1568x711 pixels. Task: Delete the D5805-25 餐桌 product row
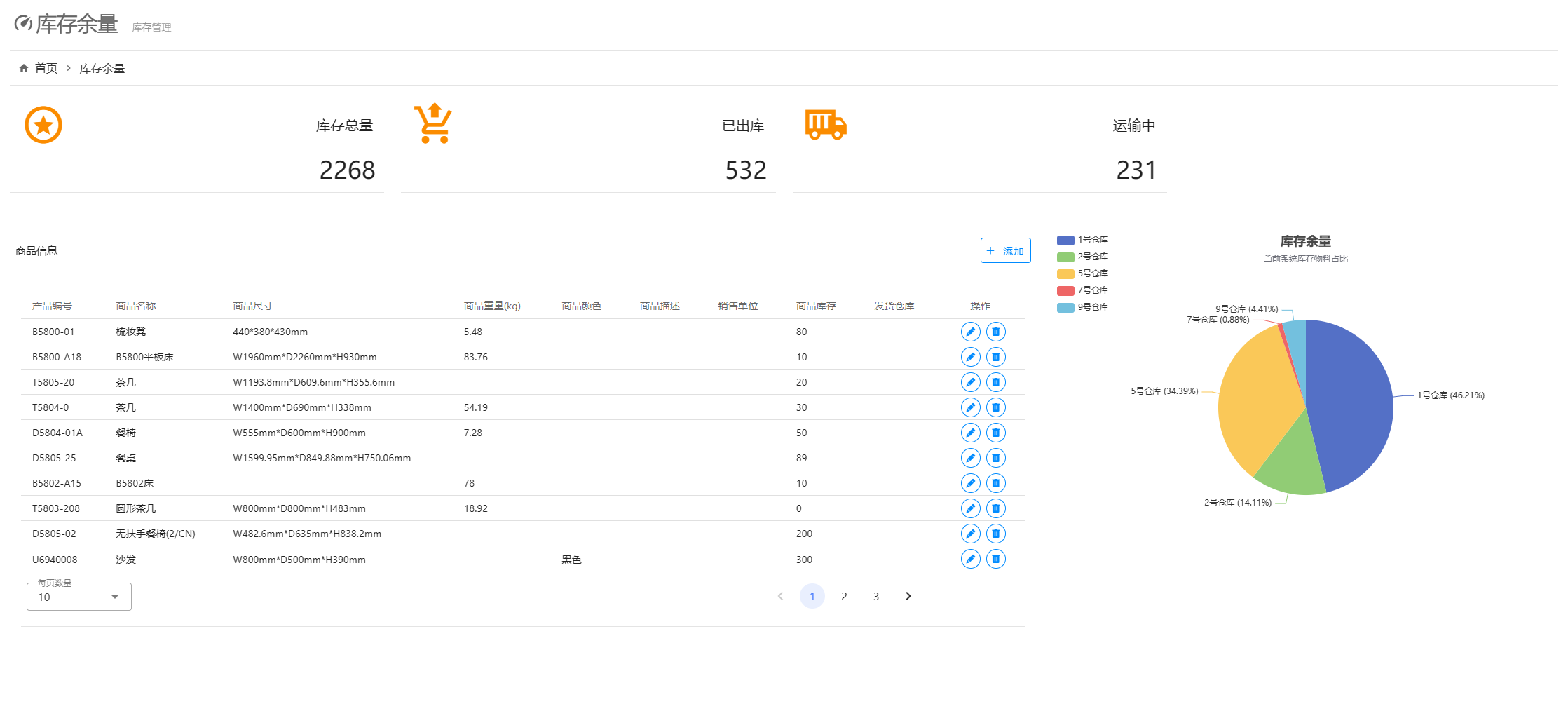(x=995, y=458)
